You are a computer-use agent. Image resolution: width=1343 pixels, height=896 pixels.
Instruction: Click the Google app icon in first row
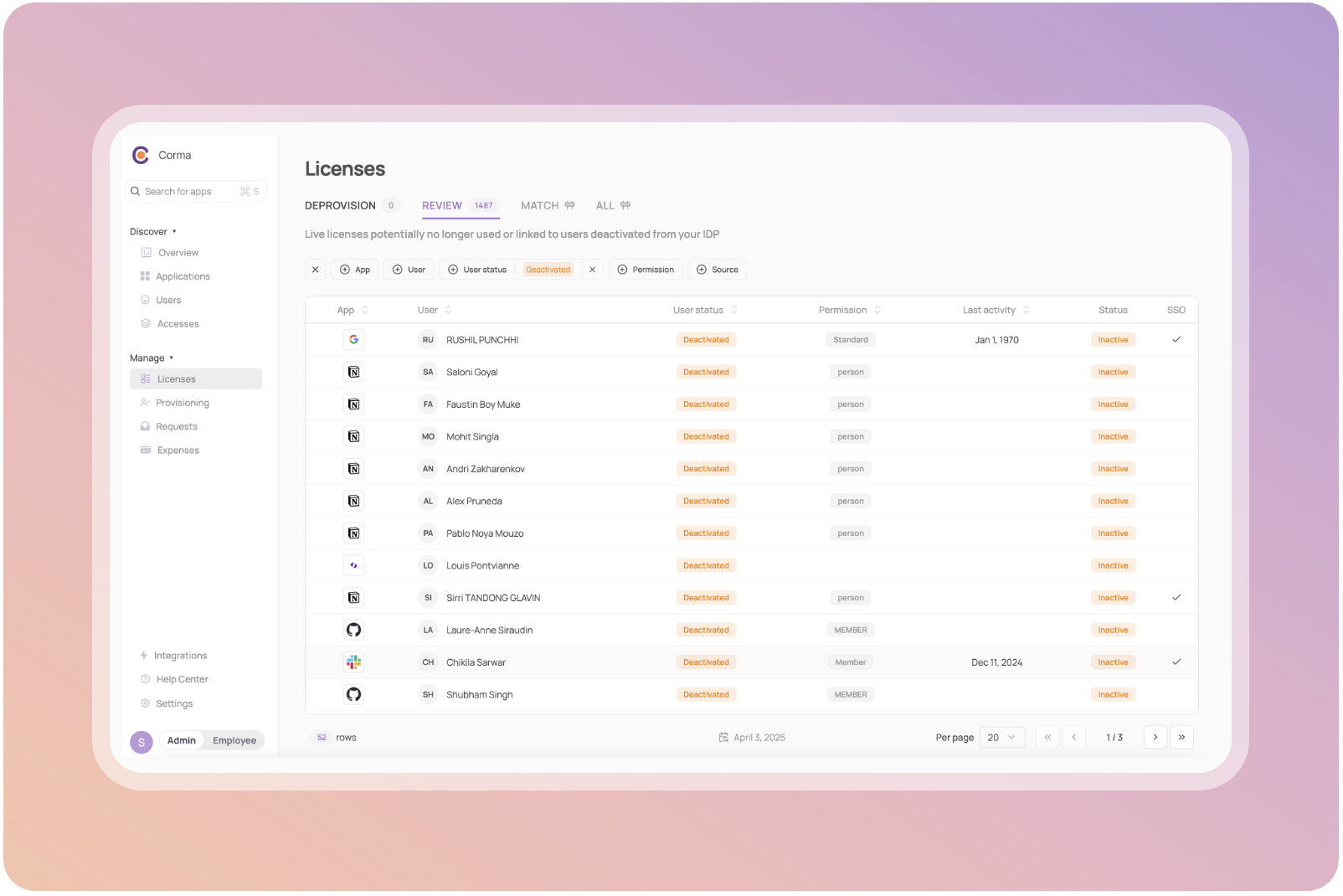pyautogui.click(x=353, y=340)
